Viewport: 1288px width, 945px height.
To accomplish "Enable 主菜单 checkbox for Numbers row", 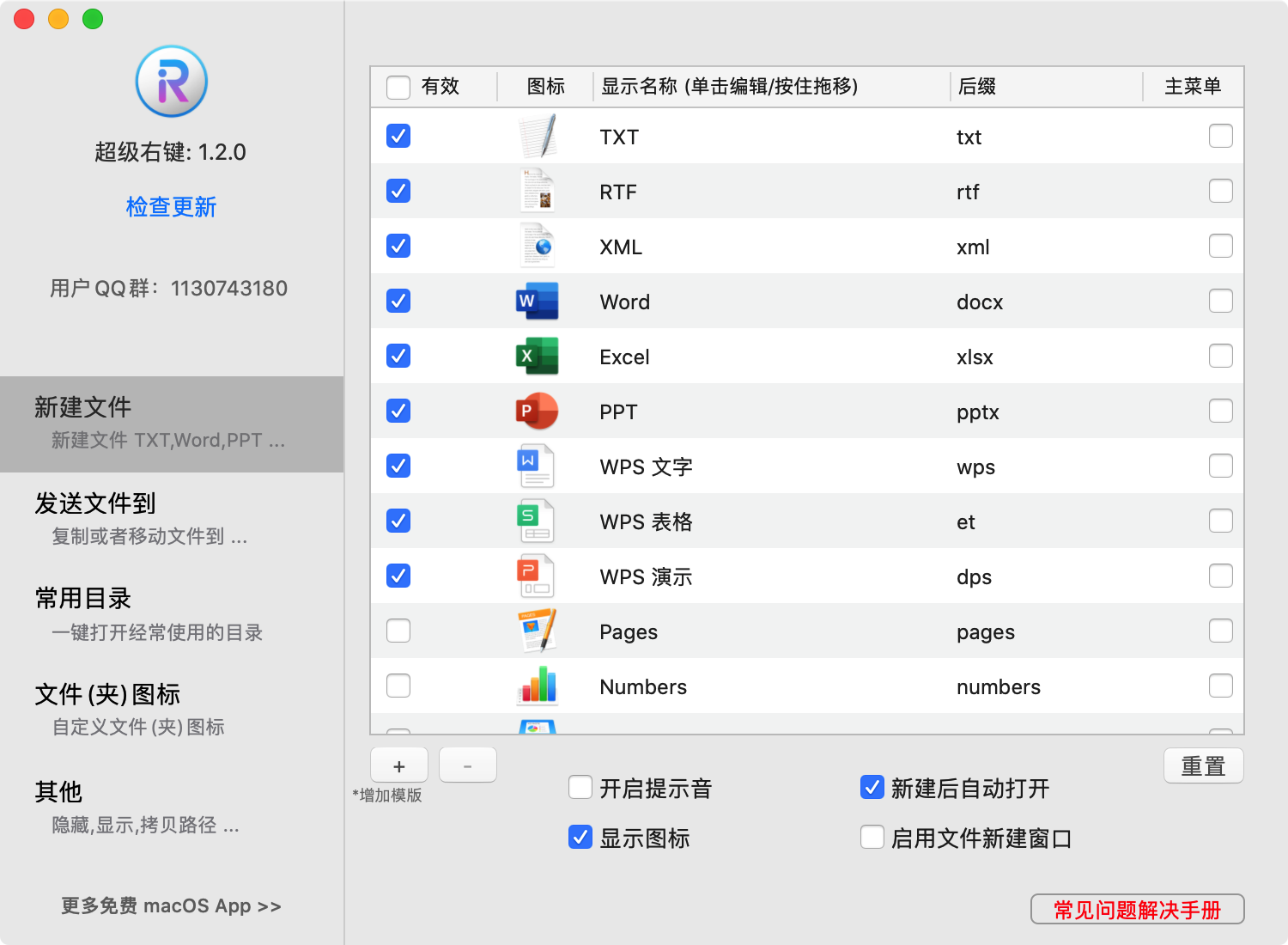I will tap(1221, 686).
